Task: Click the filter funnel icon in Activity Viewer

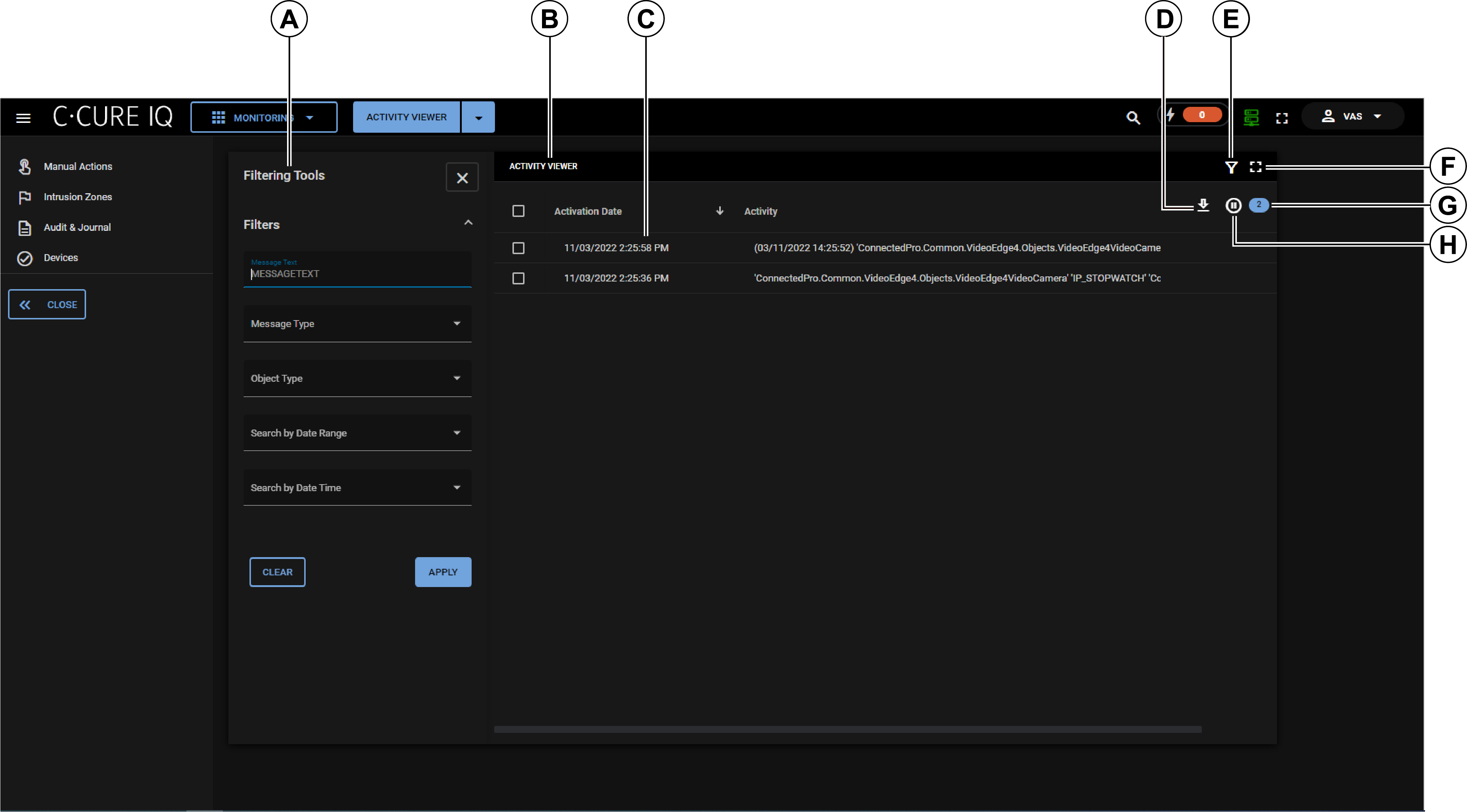Action: [1231, 167]
